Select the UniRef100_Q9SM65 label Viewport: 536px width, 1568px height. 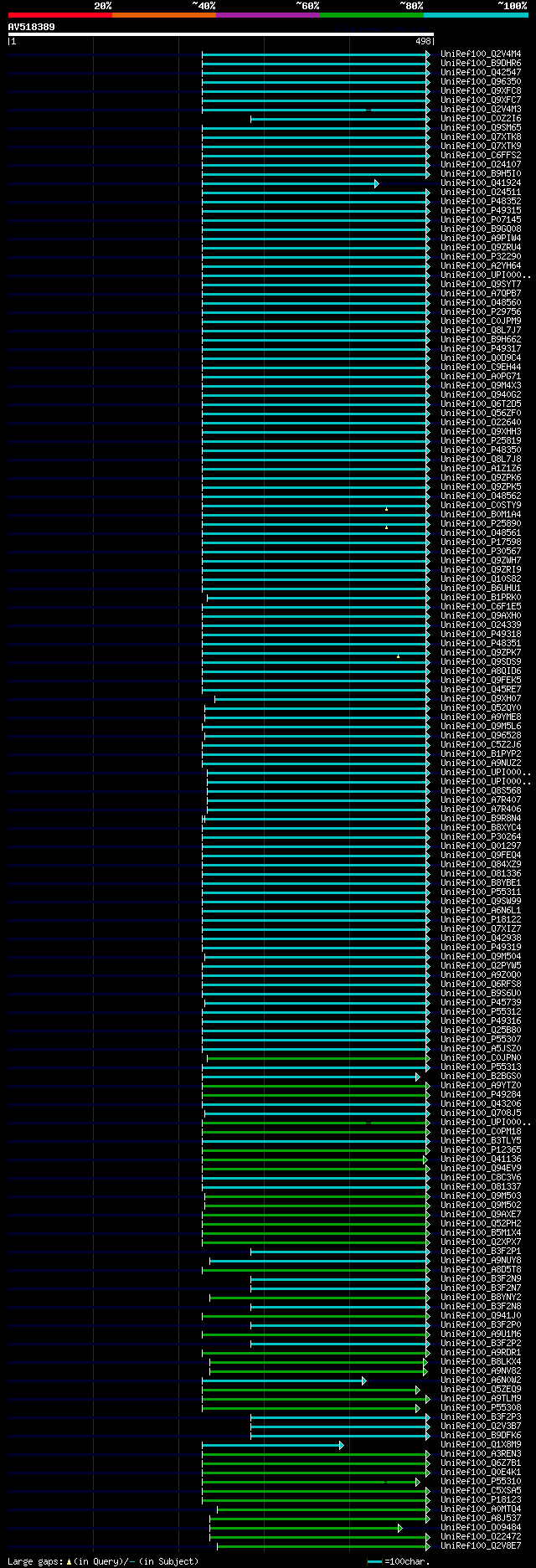(481, 128)
